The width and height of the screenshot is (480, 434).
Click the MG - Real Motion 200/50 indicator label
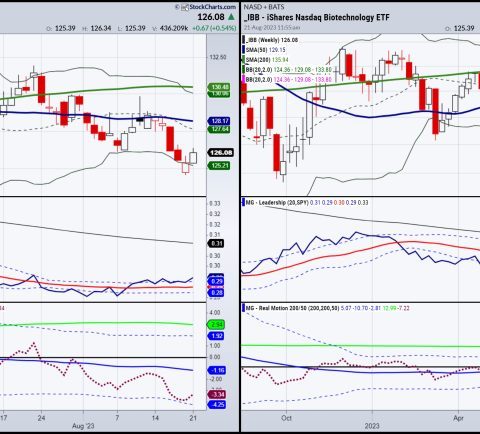292,308
